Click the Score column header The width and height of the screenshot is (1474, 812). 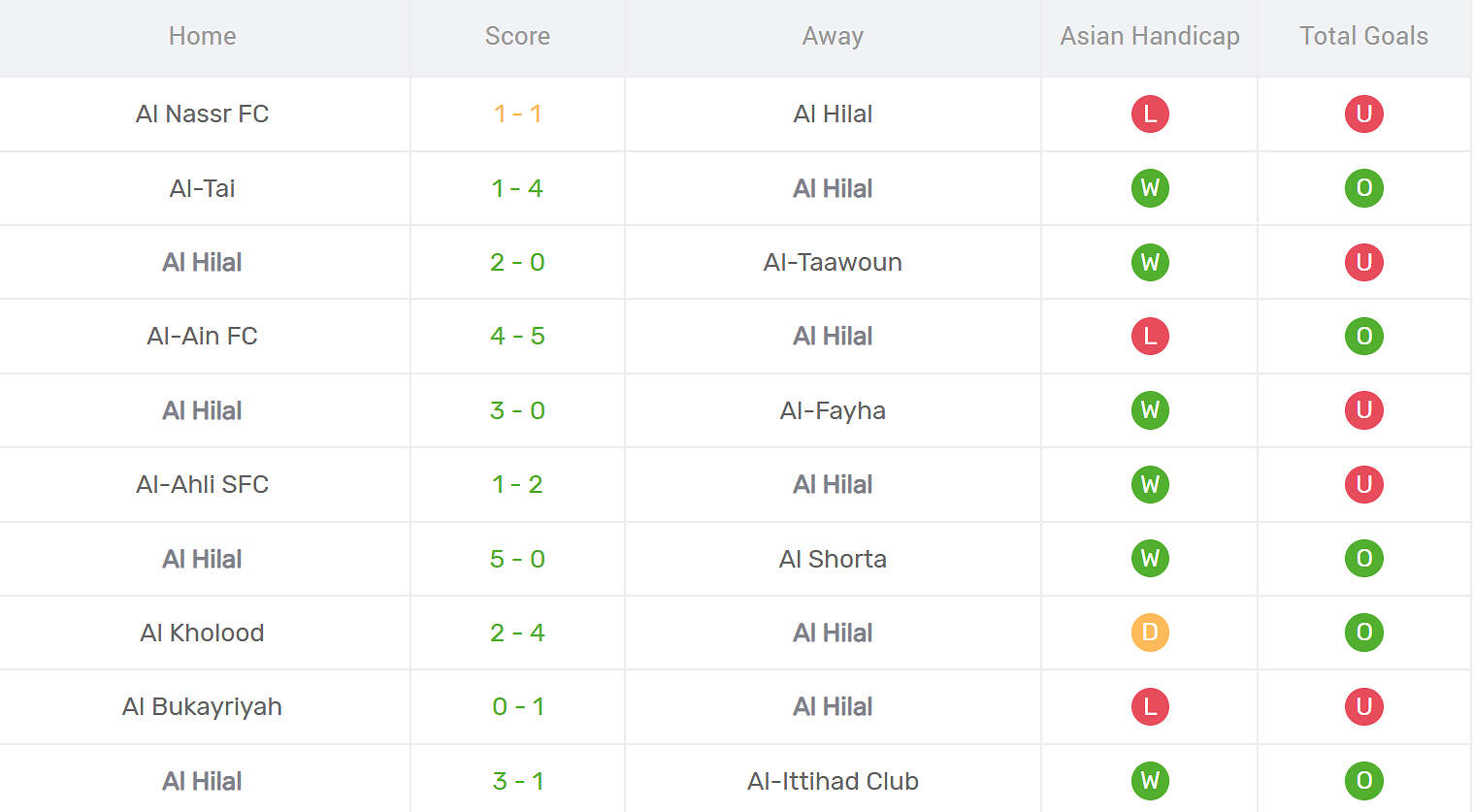(x=517, y=37)
